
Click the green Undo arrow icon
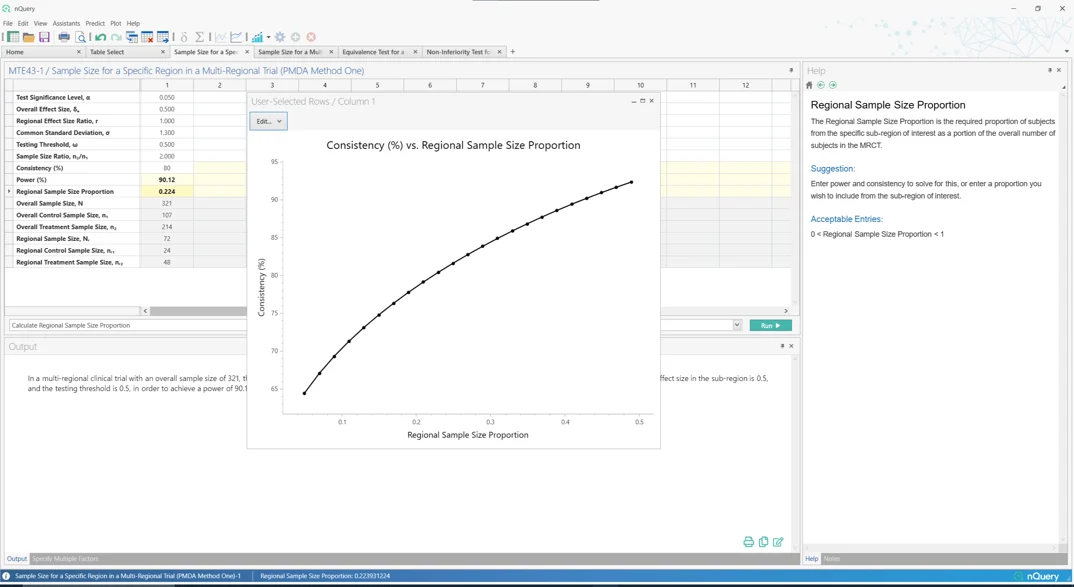[100, 37]
